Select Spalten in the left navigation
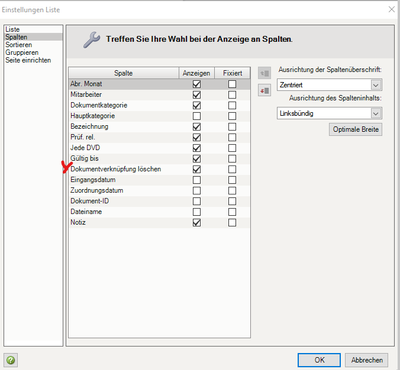Screen dimensions: 400x370 pos(16,37)
